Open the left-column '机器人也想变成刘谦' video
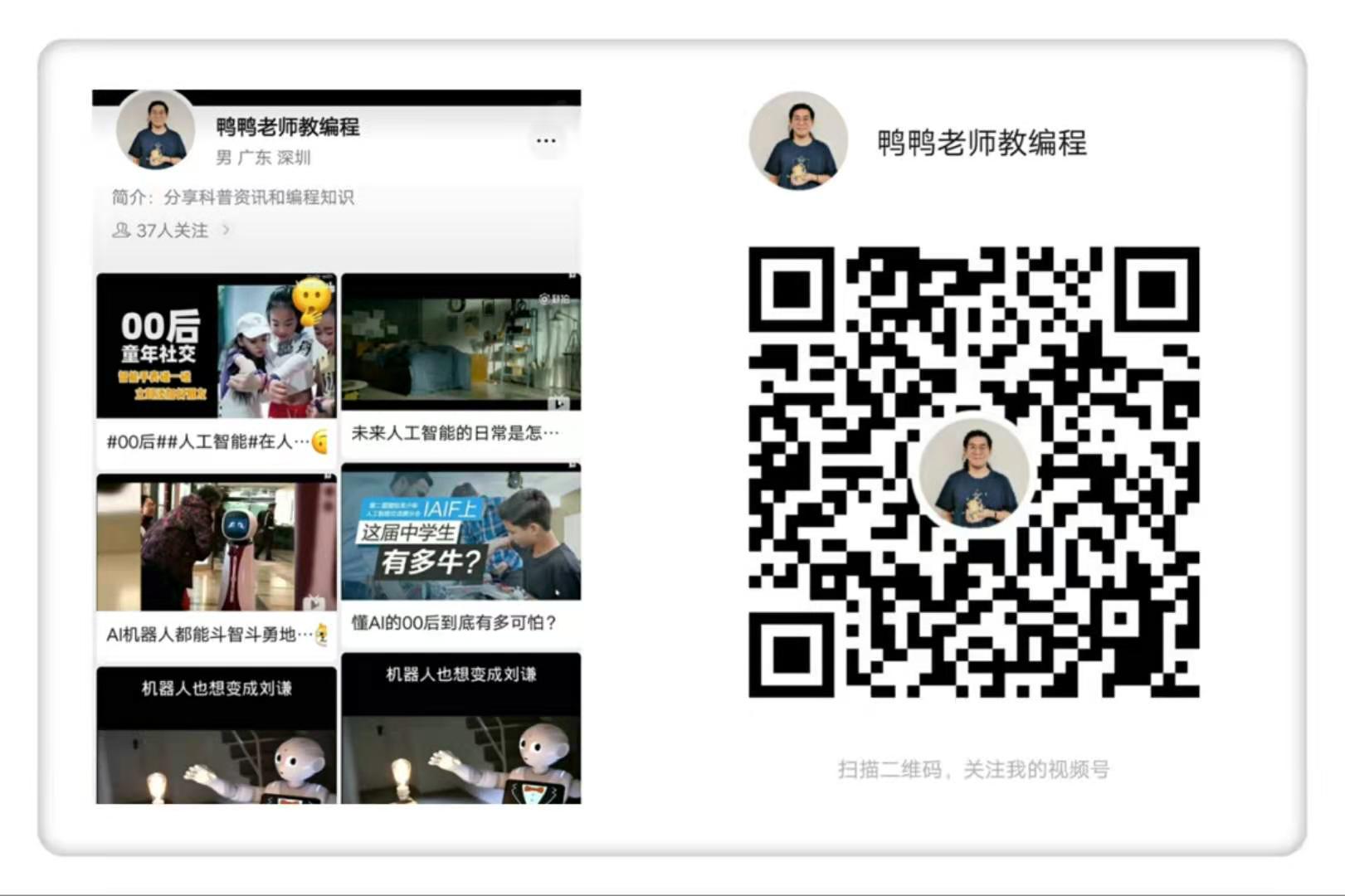The width and height of the screenshot is (1345, 896). 217,735
